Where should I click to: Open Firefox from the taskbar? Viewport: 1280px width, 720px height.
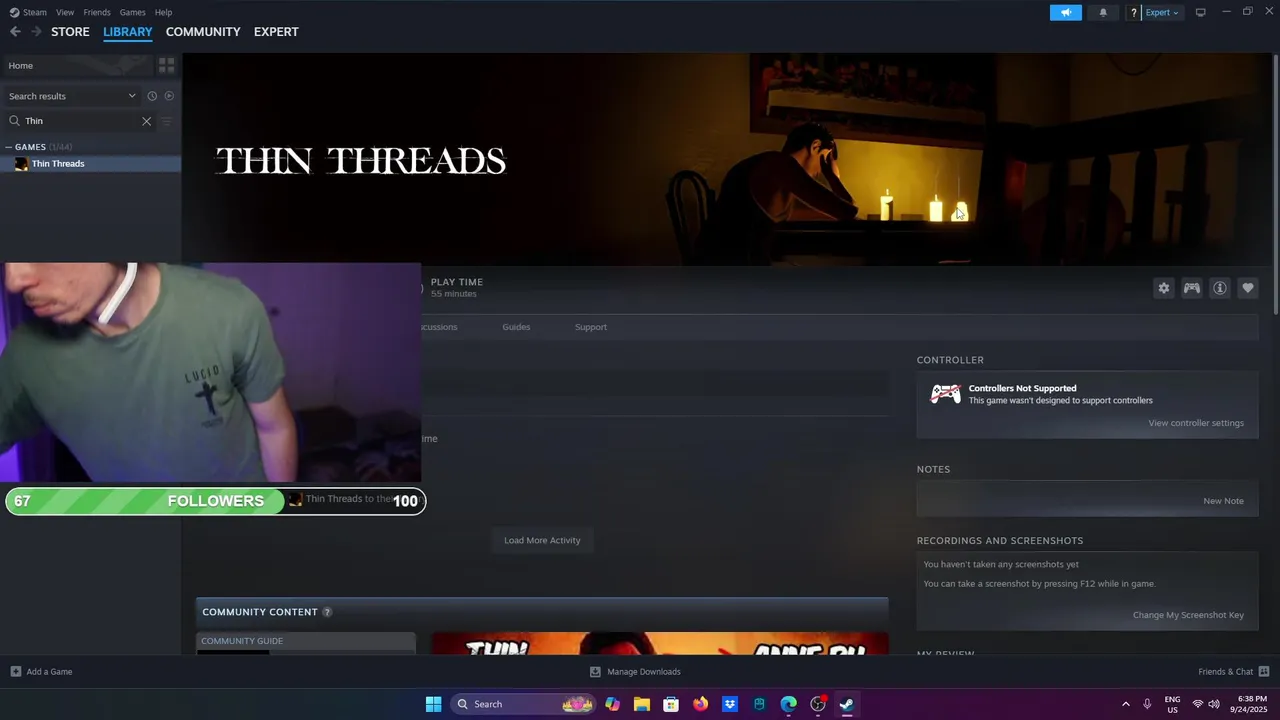pos(700,704)
